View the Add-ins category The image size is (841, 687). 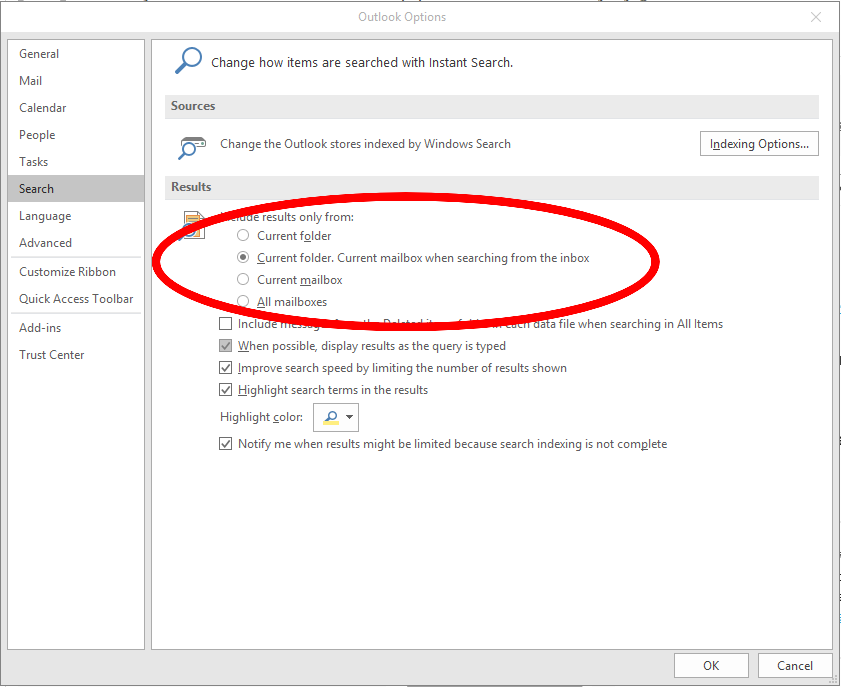[x=76, y=328]
